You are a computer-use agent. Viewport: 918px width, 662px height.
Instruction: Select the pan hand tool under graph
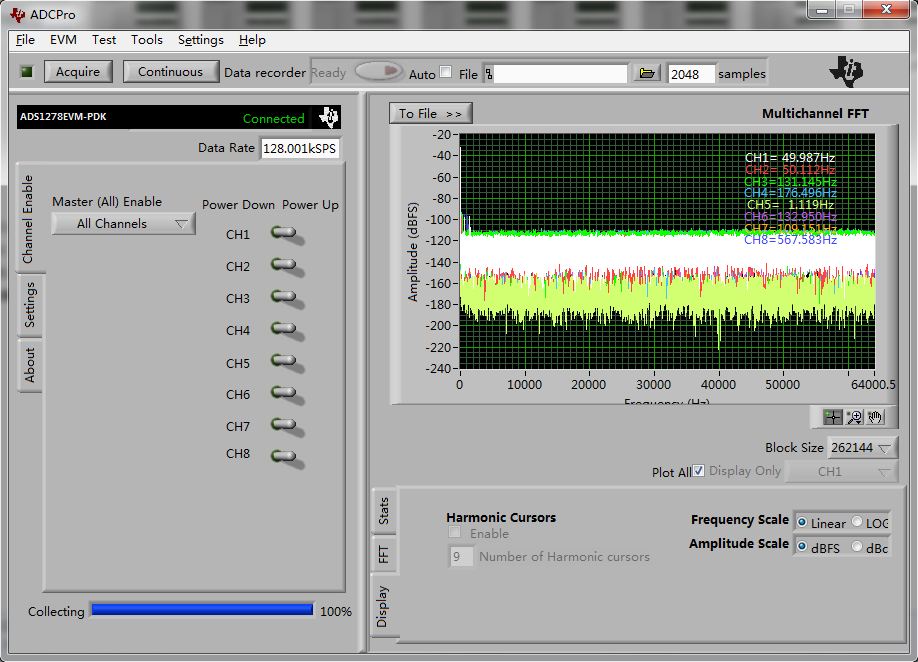(x=875, y=417)
